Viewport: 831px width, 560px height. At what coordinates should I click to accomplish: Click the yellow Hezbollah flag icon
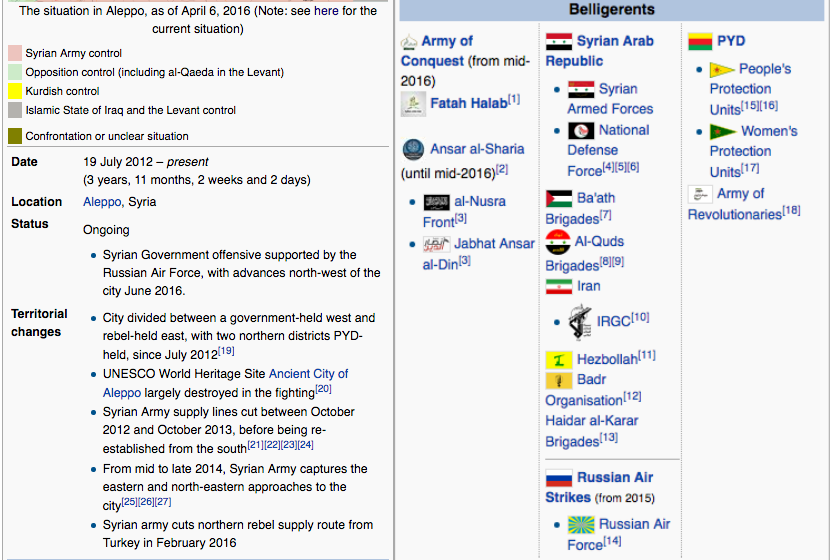tap(559, 360)
